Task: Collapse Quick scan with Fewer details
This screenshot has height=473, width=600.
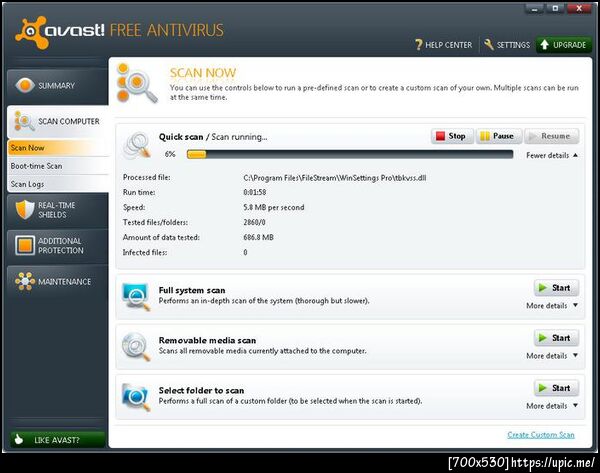Action: click(x=552, y=155)
